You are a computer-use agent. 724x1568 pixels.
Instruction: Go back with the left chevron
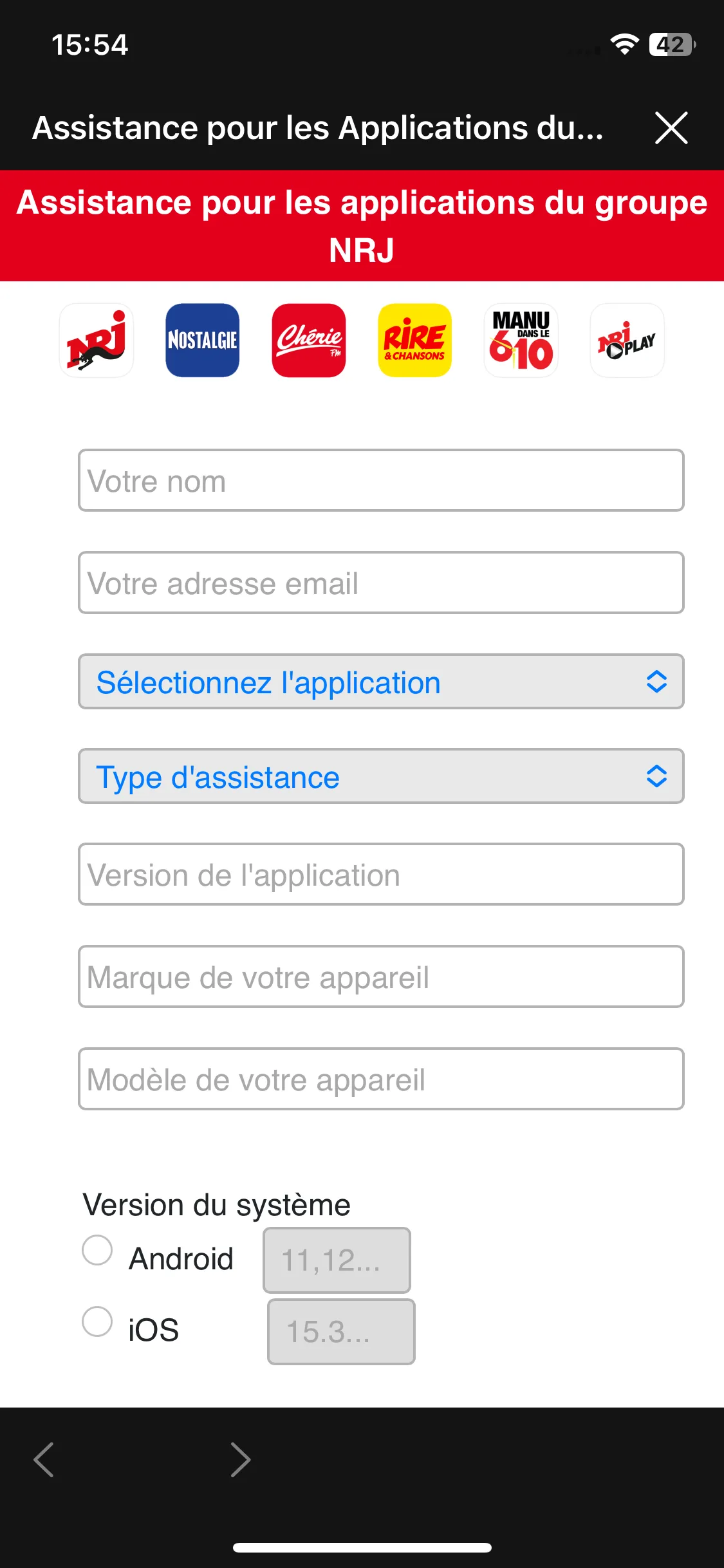point(44,1460)
